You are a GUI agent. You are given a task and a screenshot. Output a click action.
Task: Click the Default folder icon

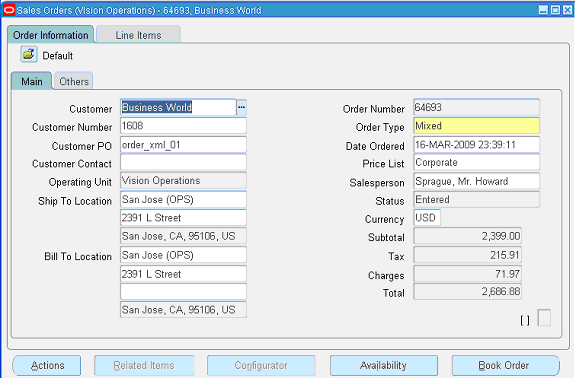pyautogui.click(x=29, y=55)
